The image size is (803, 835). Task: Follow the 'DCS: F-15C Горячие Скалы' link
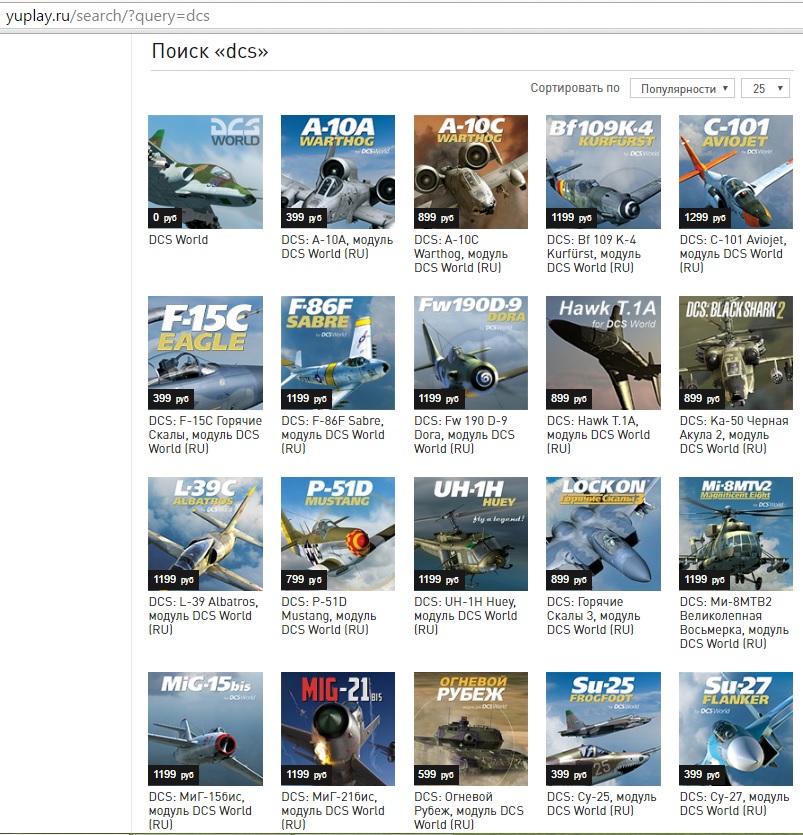click(x=206, y=435)
